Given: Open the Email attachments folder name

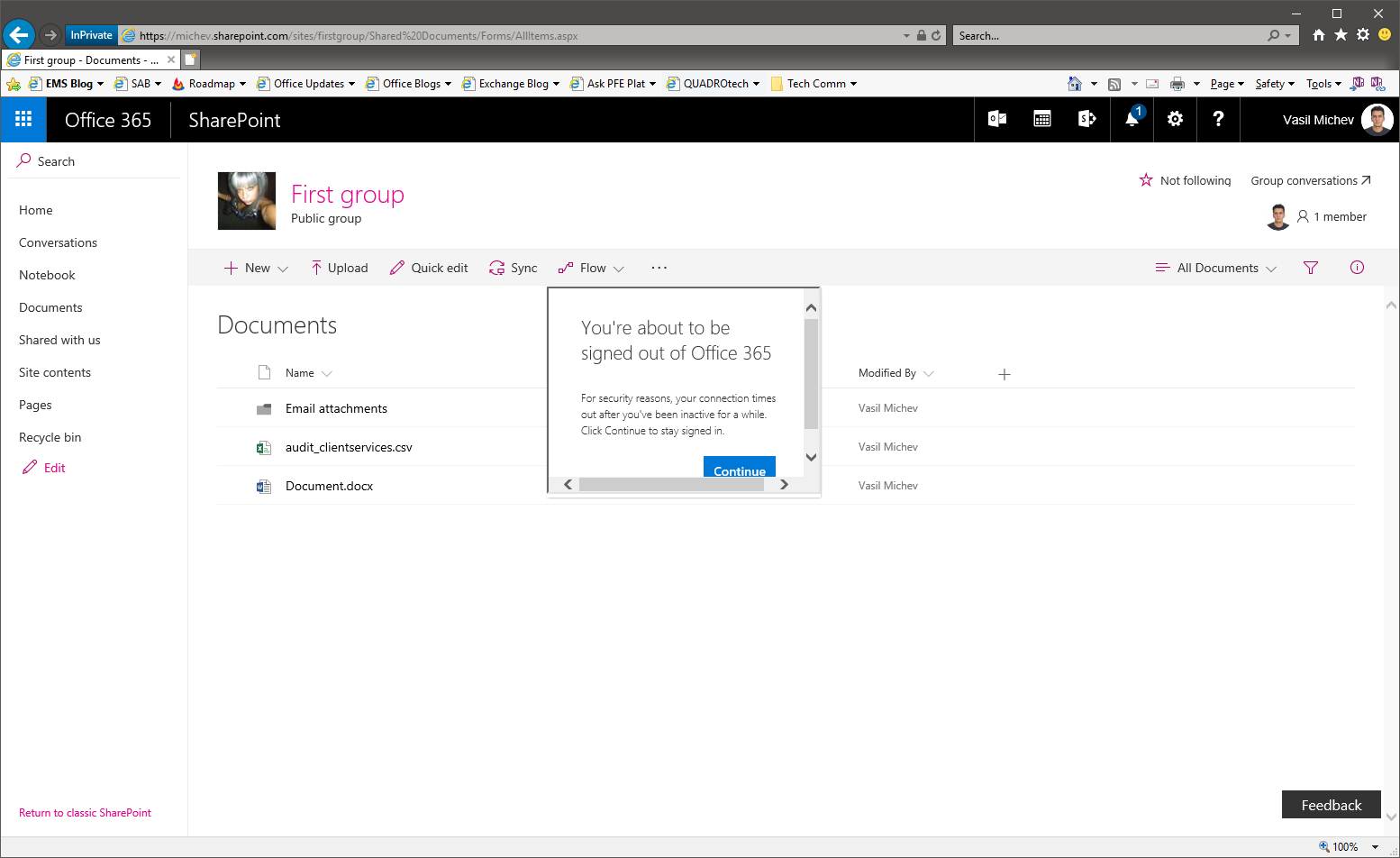Looking at the screenshot, I should tap(336, 408).
